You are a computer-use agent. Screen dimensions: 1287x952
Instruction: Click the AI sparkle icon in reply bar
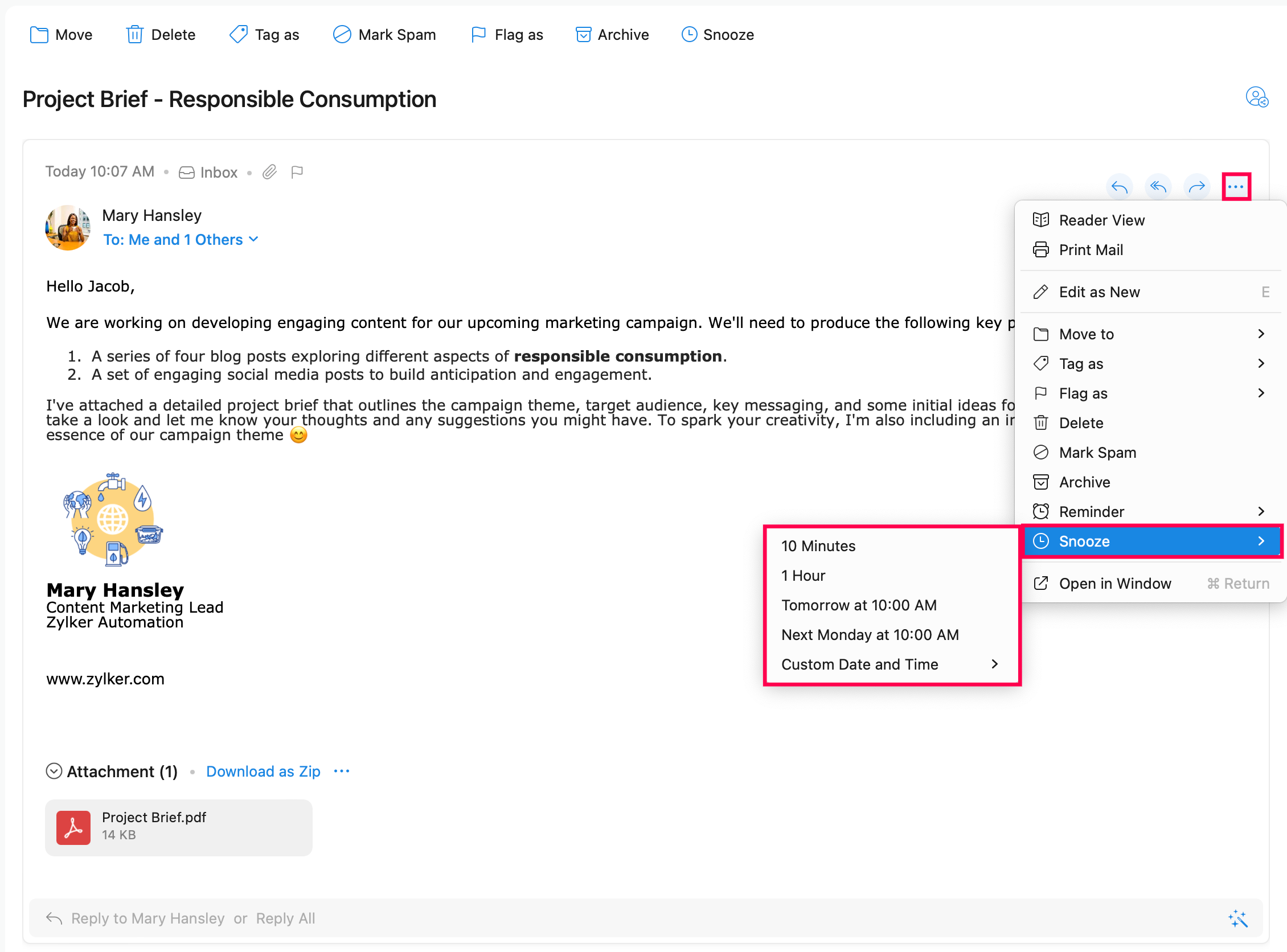pyautogui.click(x=1237, y=918)
